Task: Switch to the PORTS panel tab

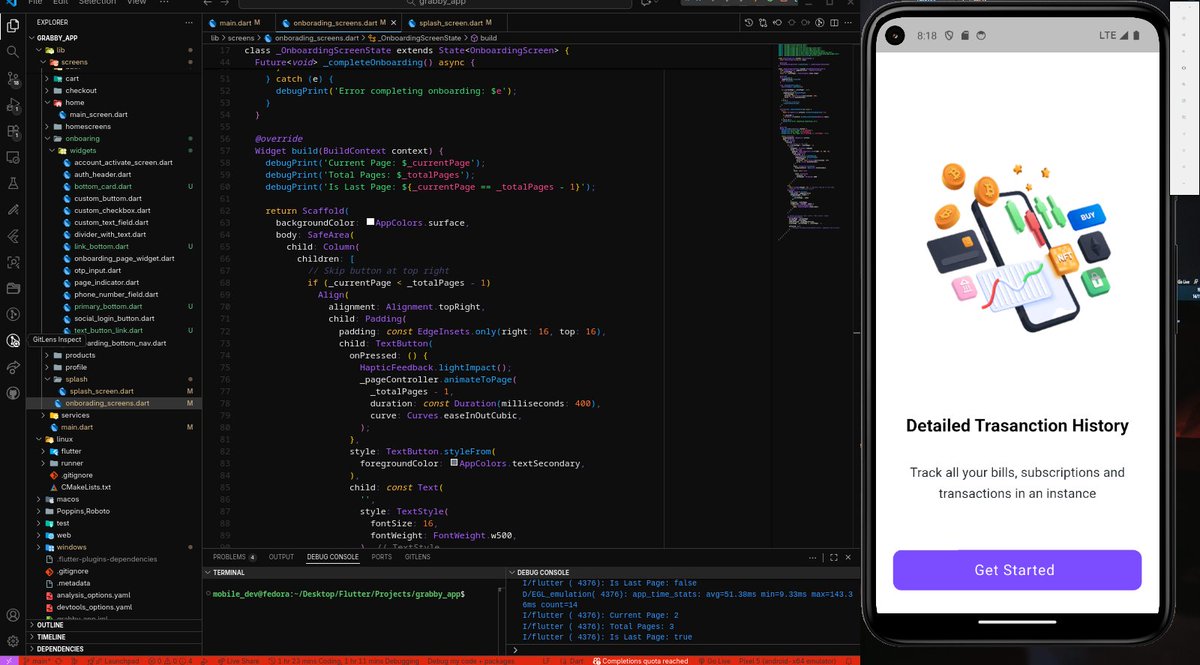Action: (381, 557)
